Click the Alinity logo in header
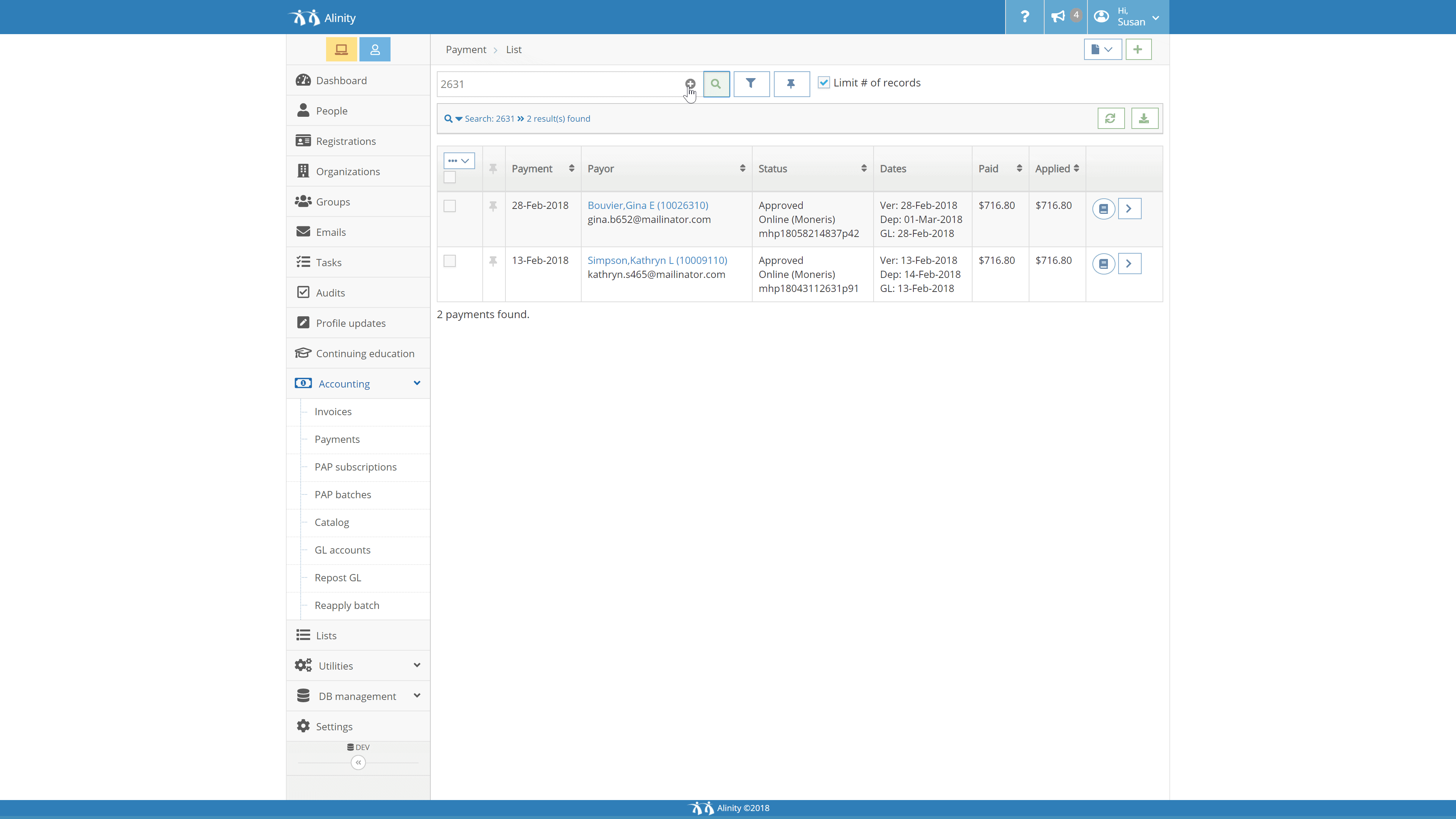This screenshot has width=1456, height=819. (x=322, y=17)
